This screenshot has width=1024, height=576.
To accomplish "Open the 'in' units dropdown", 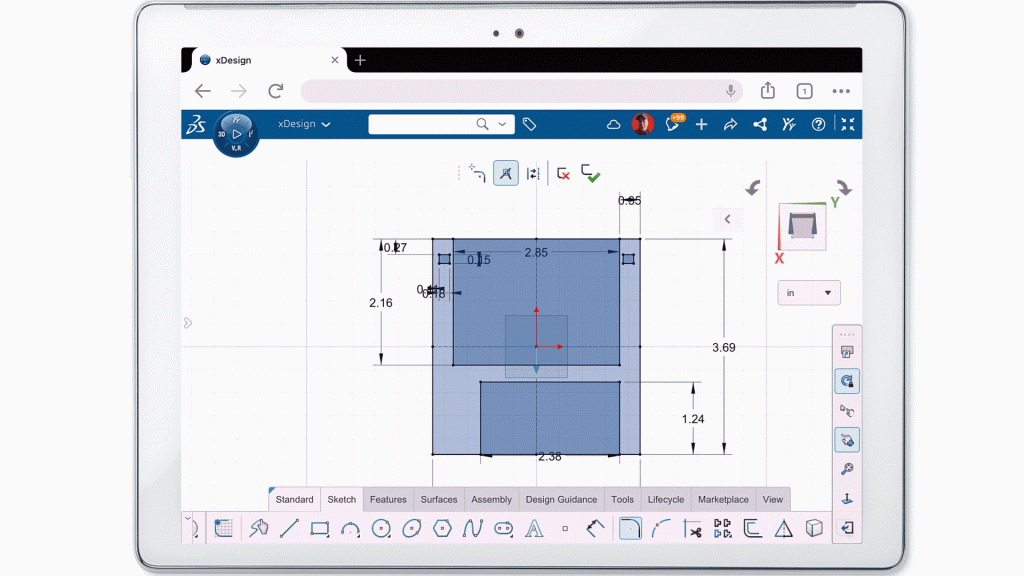I will (x=809, y=293).
